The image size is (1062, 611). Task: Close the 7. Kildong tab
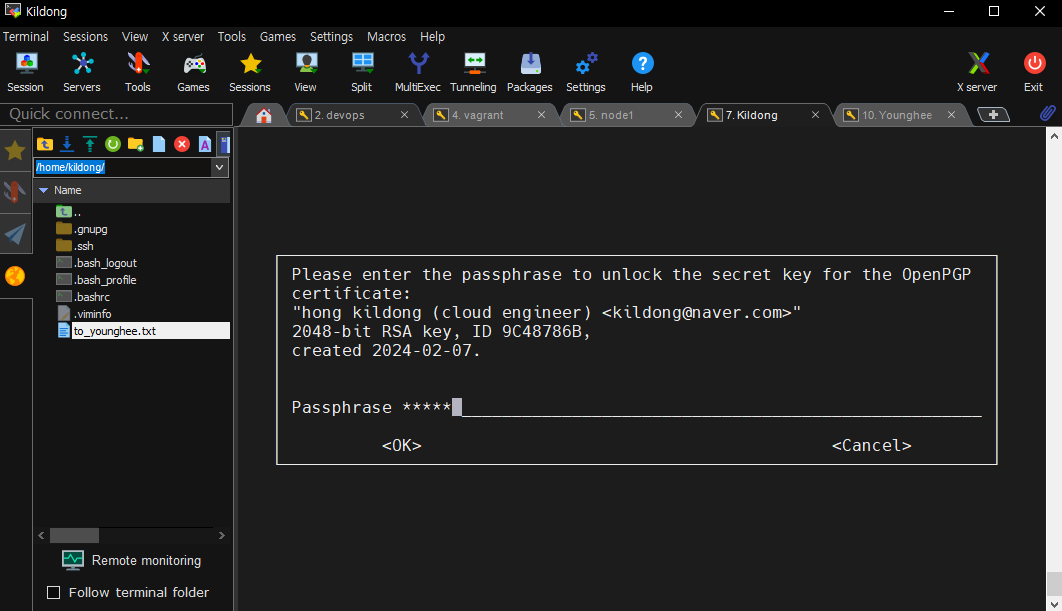pos(815,114)
